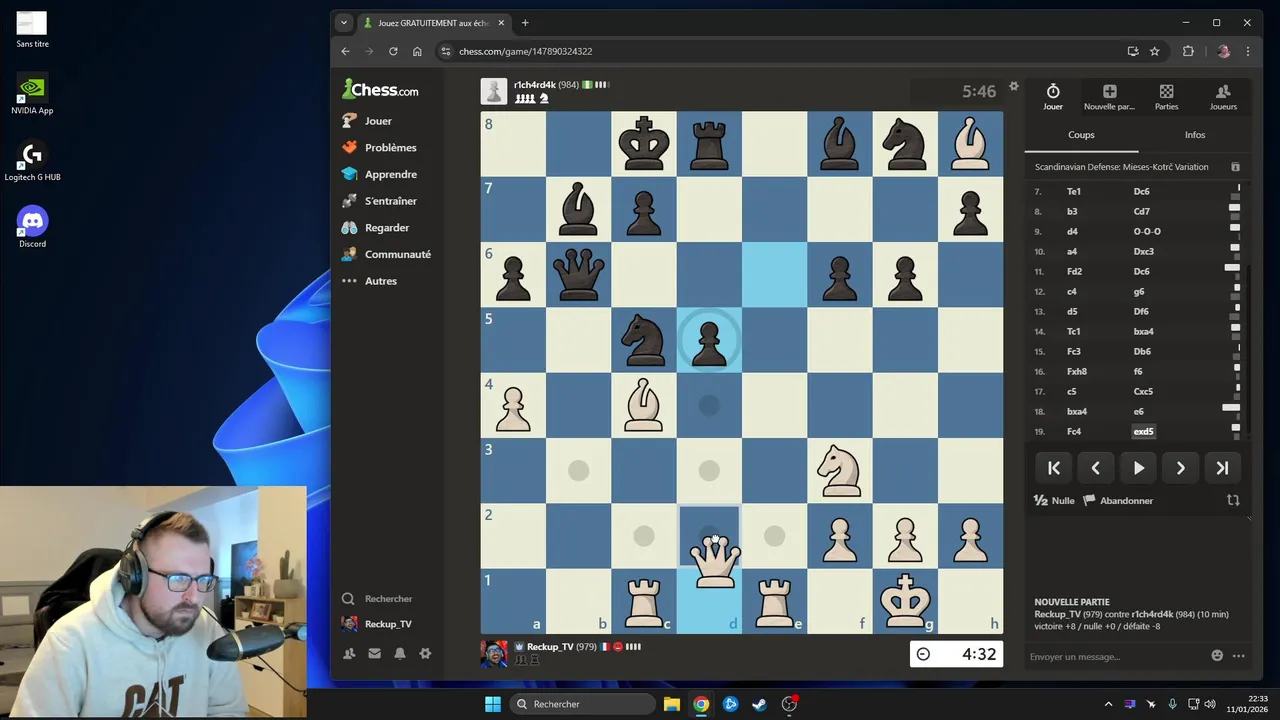Image resolution: width=1280 pixels, height=720 pixels.
Task: Reload the chess.com page
Action: [x=393, y=51]
